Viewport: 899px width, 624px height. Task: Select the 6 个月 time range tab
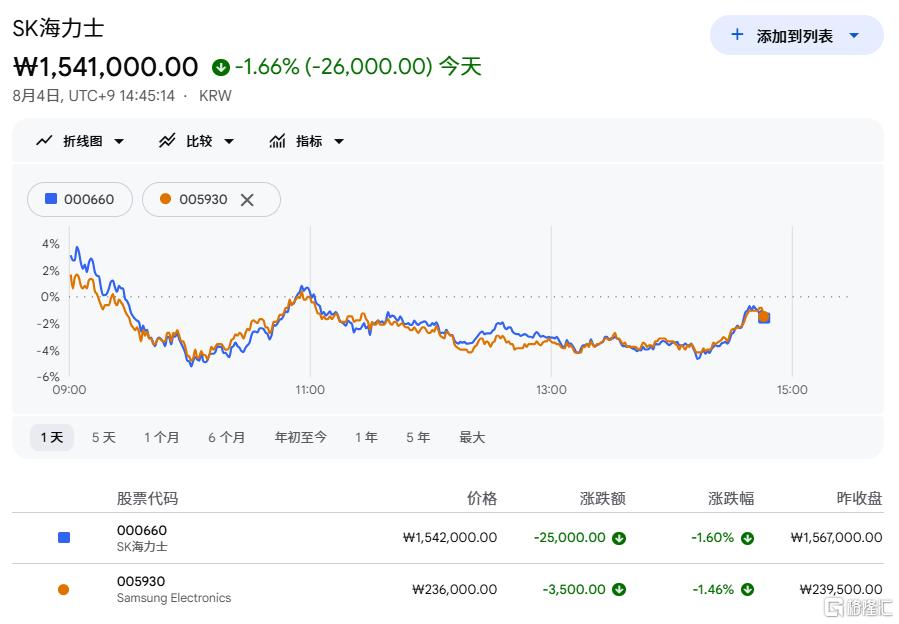point(226,438)
